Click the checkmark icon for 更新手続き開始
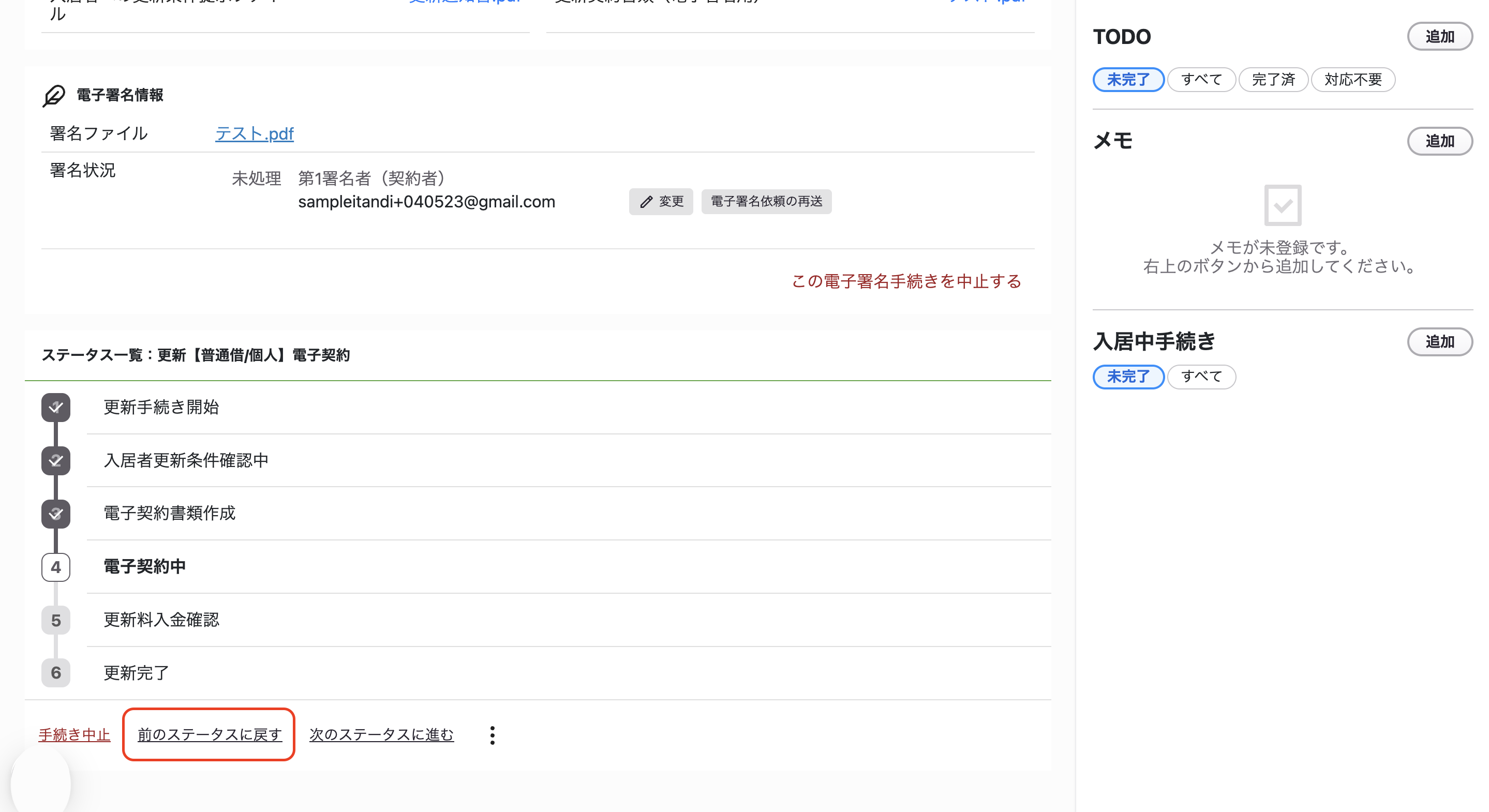The height and width of the screenshot is (812, 1489). tap(55, 408)
